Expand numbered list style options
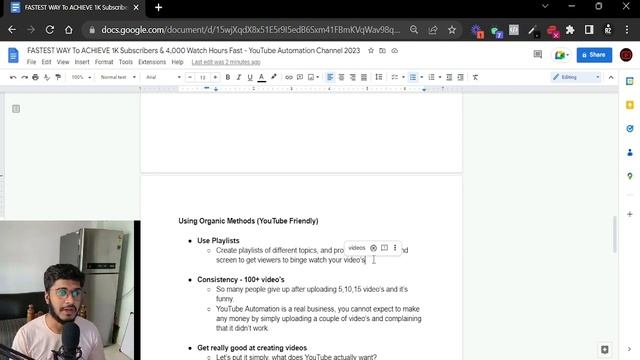This screenshot has height=360, width=640. tap(440, 77)
